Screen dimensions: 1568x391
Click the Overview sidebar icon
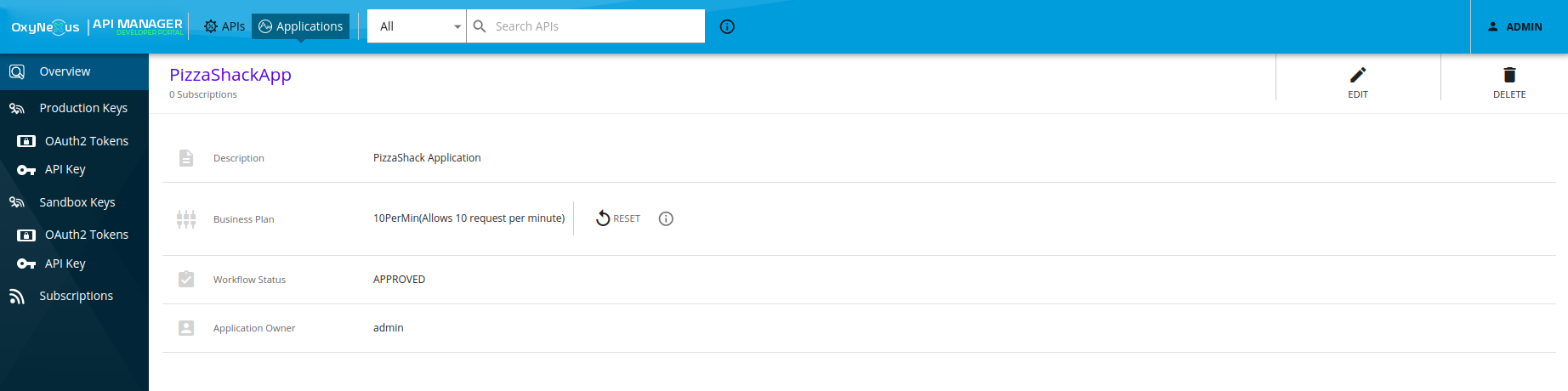point(17,71)
